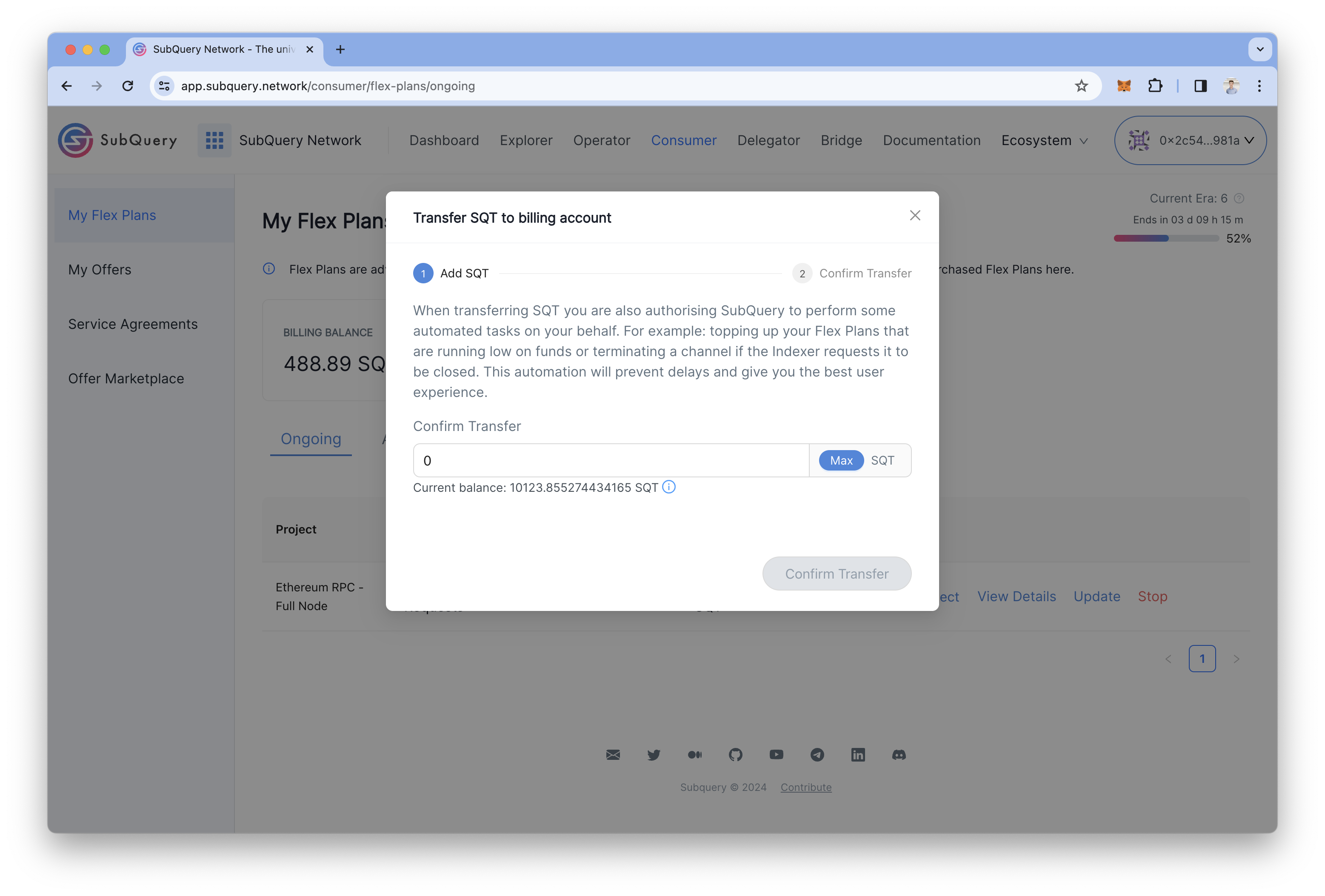Screen dimensions: 1325x896
Task: Click the star/bookmark icon in address bar
Action: [1081, 86]
